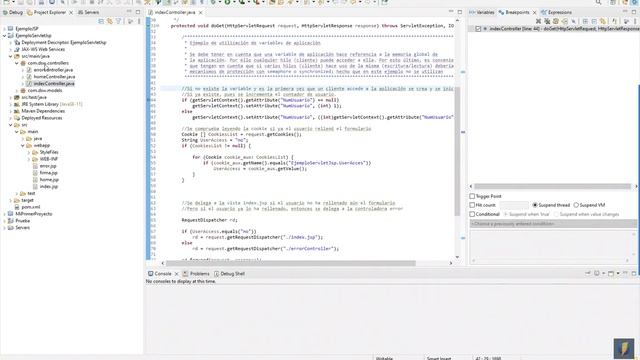Screen dimensions: 640x360
Task: Click the editor vertical scrollbar
Action: point(457,151)
